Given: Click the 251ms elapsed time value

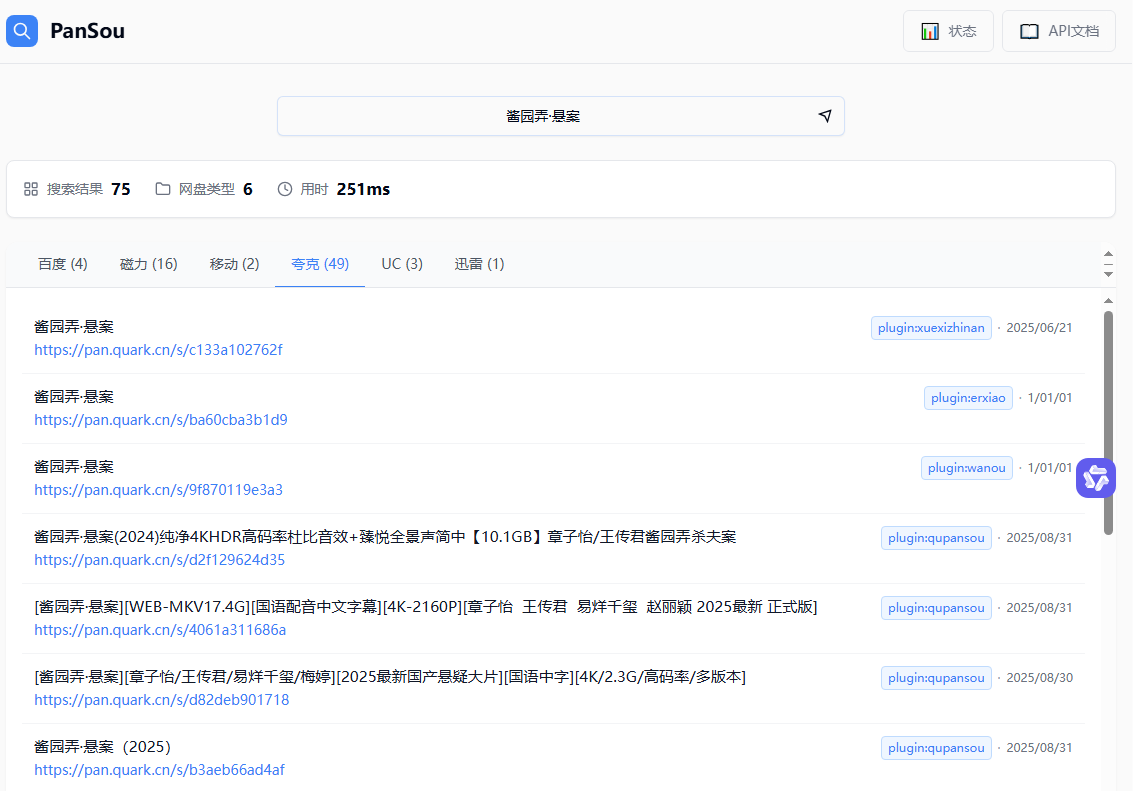Looking at the screenshot, I should click(363, 189).
